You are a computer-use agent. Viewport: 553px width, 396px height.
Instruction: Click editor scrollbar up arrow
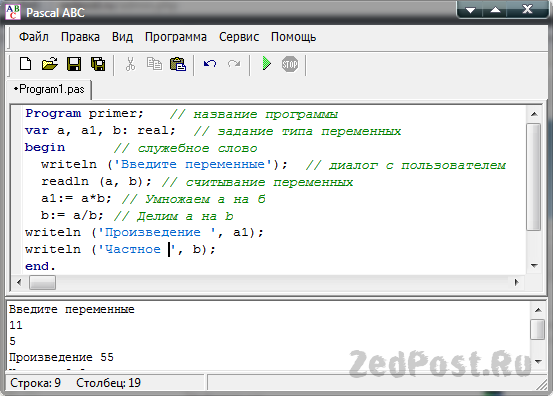[x=534, y=114]
